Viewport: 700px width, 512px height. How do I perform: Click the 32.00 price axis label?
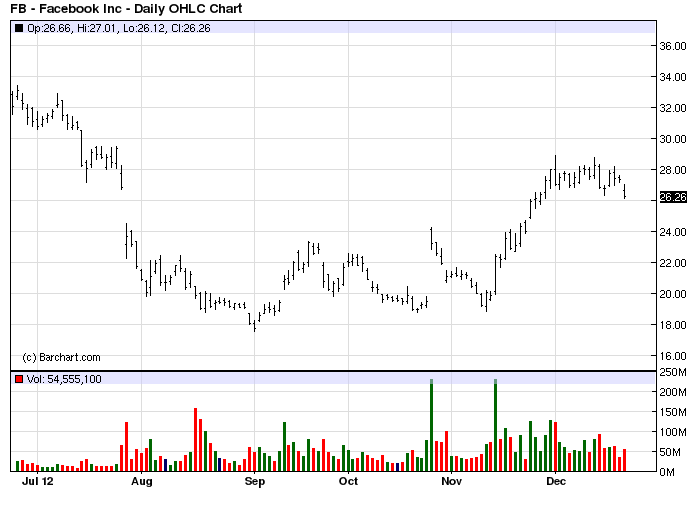pos(673,108)
